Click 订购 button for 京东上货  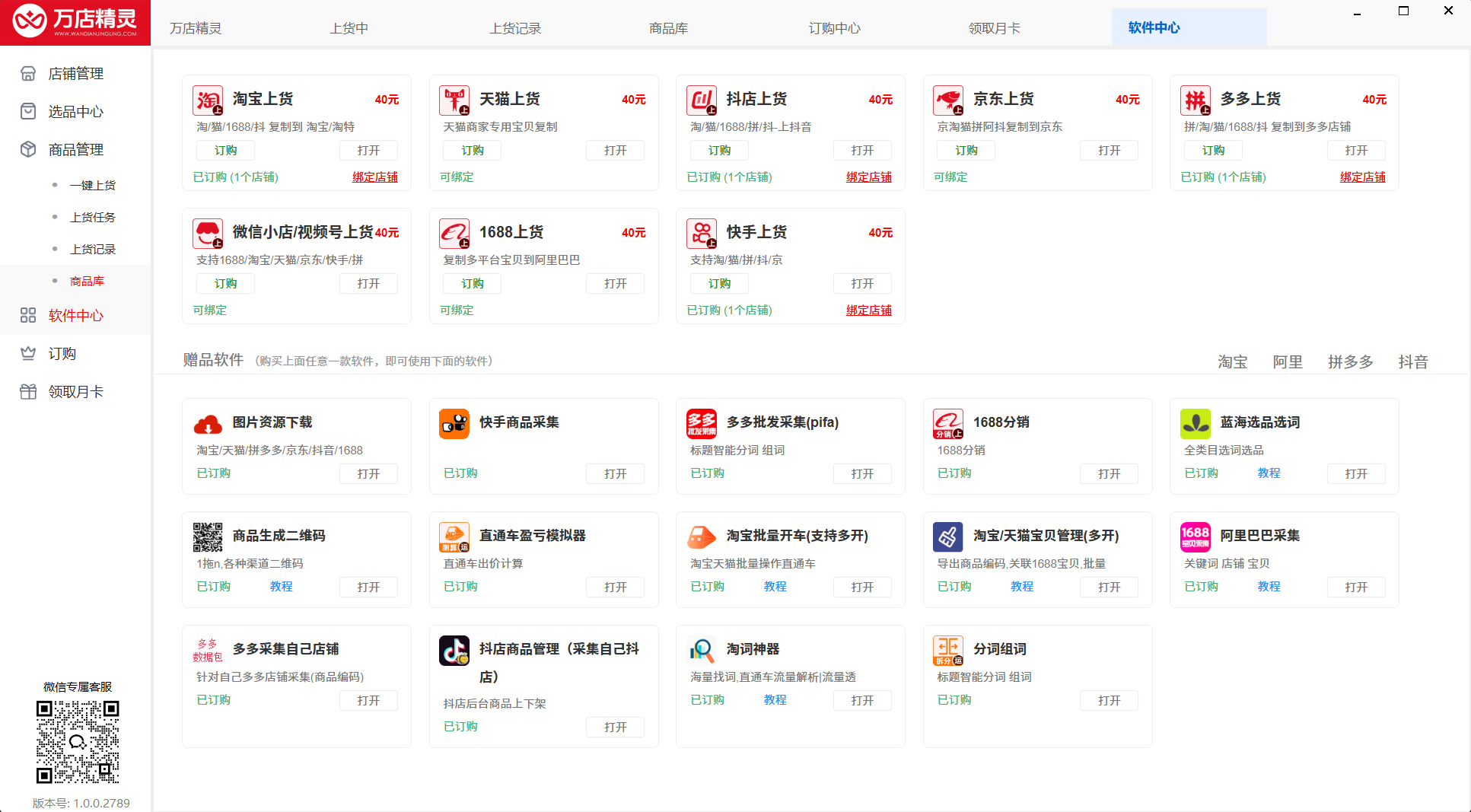pos(966,151)
